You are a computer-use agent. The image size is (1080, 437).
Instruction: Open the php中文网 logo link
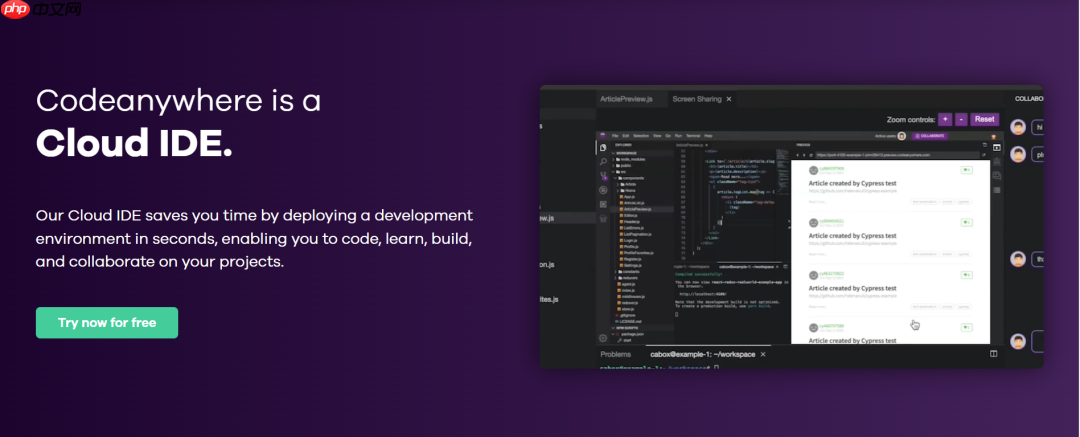pyautogui.click(x=41, y=9)
